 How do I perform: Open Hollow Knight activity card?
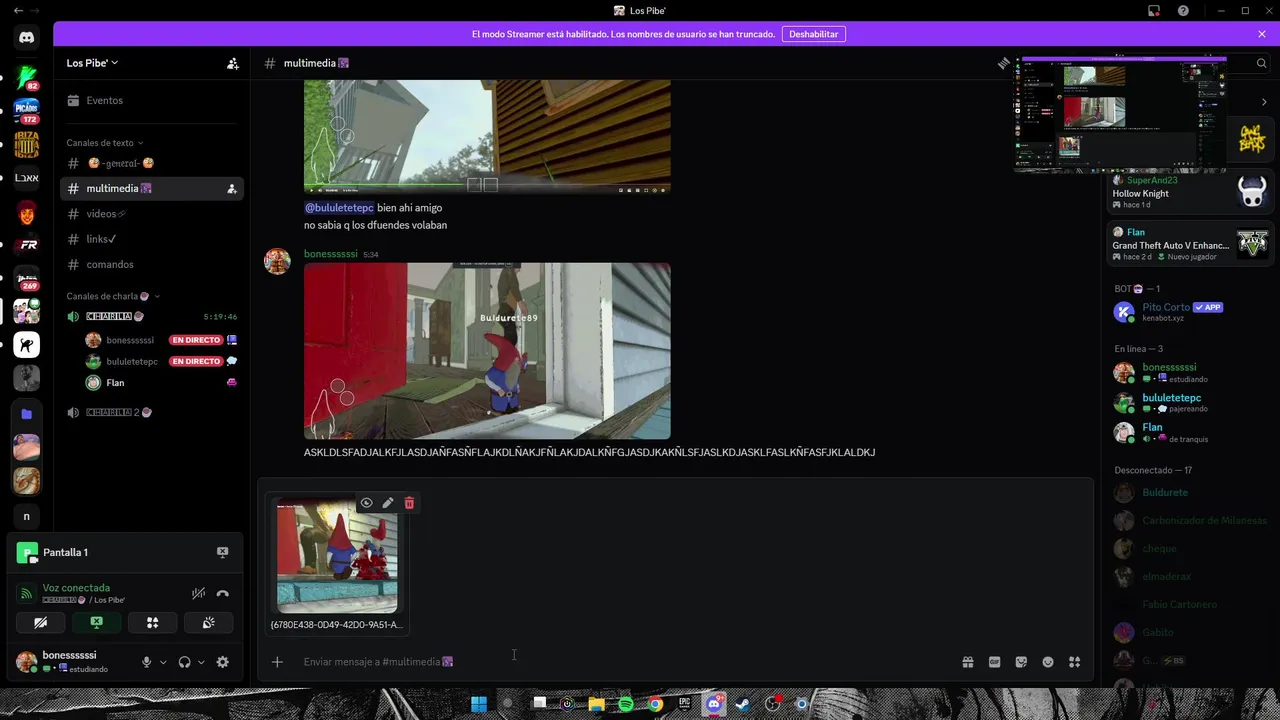[x=1190, y=192]
